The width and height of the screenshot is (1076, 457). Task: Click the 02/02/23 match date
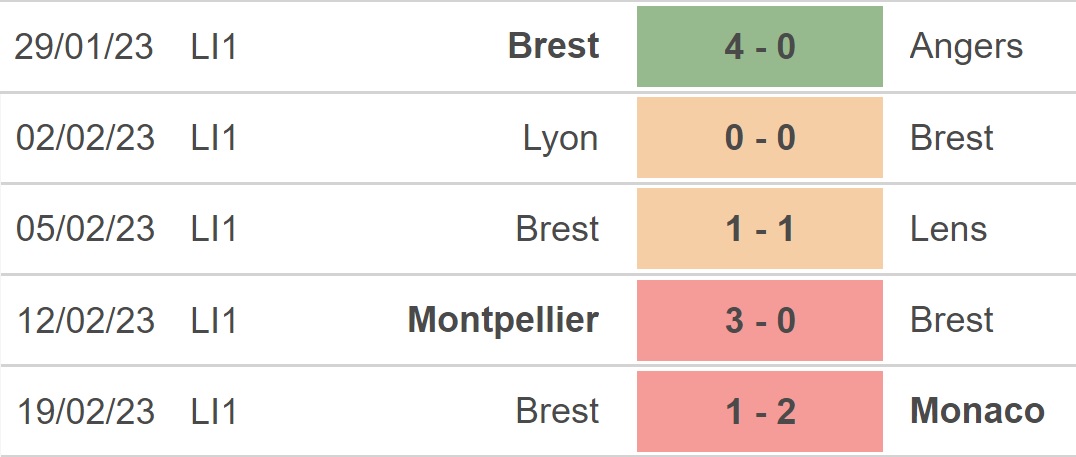[85, 138]
